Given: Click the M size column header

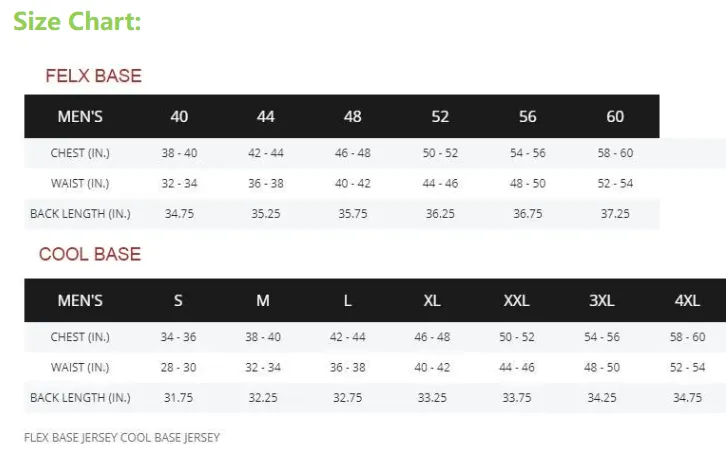Looking at the screenshot, I should (263, 301).
